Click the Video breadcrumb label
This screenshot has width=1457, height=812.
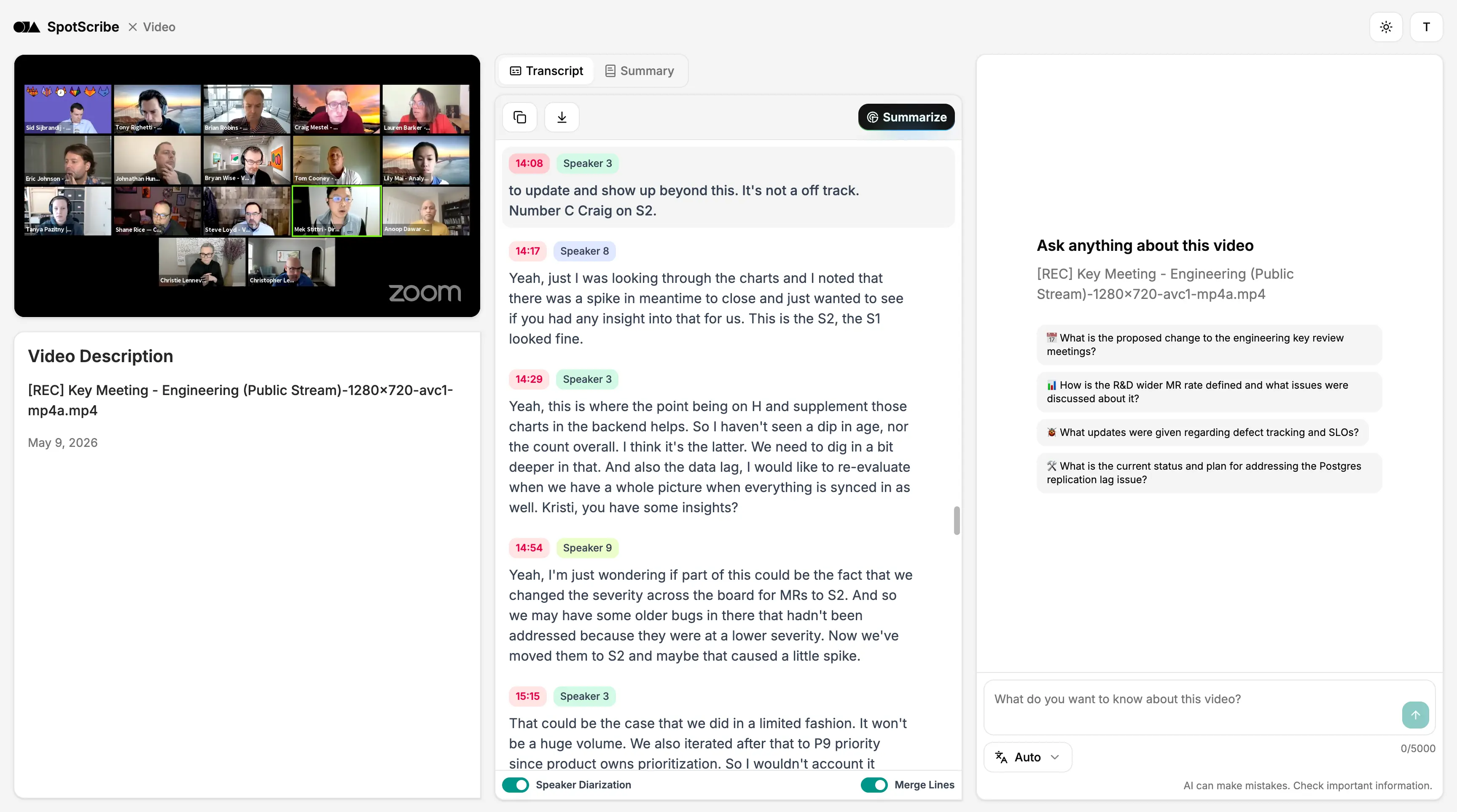coord(159,27)
